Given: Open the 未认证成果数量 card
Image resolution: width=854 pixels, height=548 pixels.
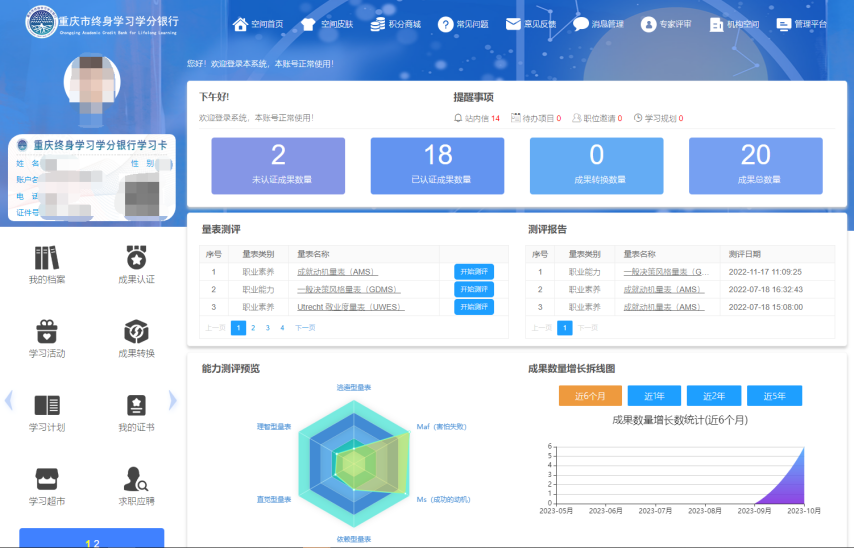Looking at the screenshot, I should [x=278, y=166].
